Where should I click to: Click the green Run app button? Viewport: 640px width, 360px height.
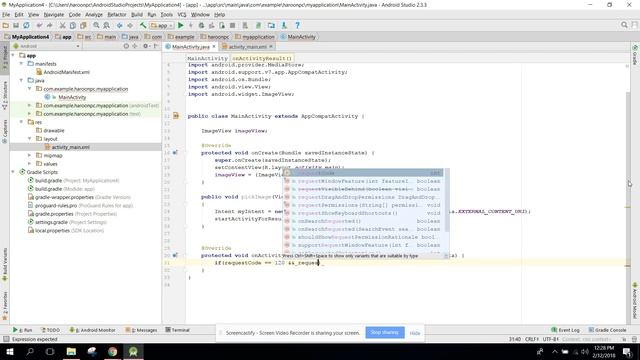click(181, 25)
